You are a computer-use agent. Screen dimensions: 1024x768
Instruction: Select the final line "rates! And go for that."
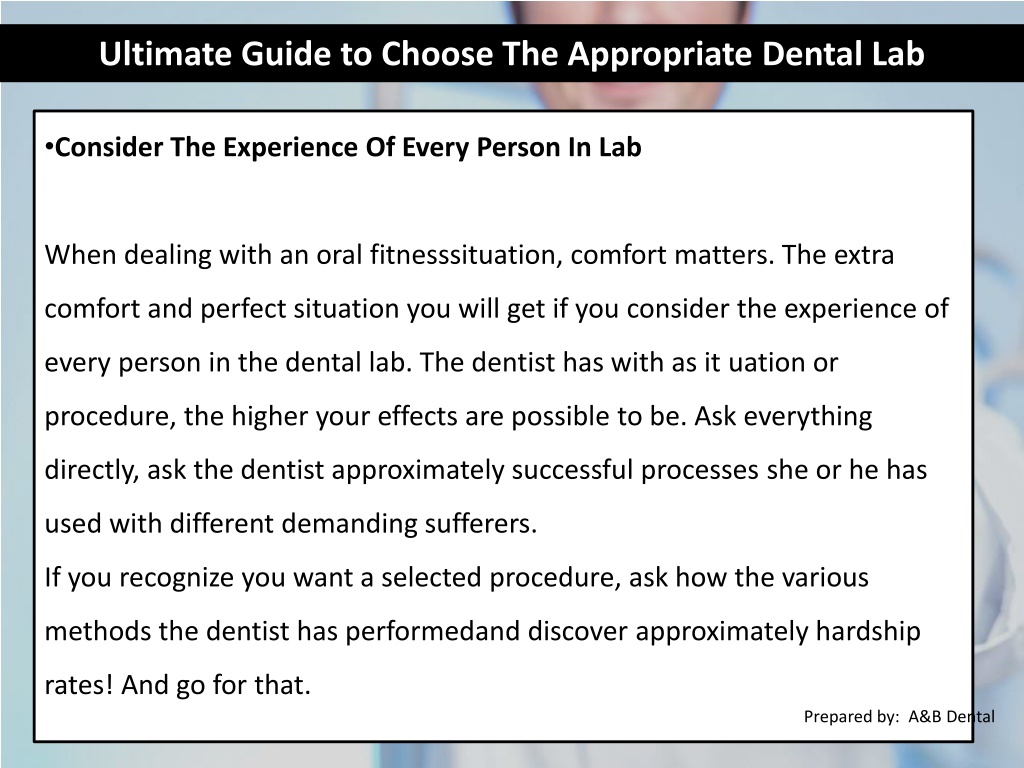177,685
